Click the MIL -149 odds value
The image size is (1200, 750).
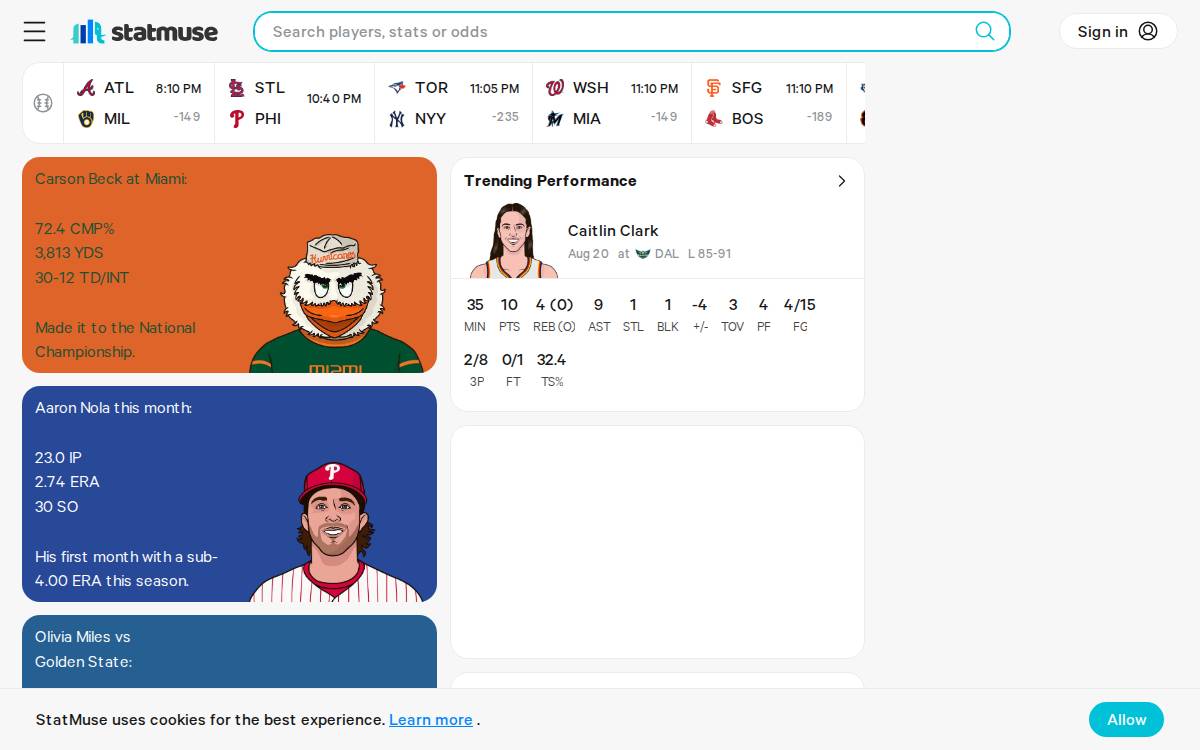186,117
